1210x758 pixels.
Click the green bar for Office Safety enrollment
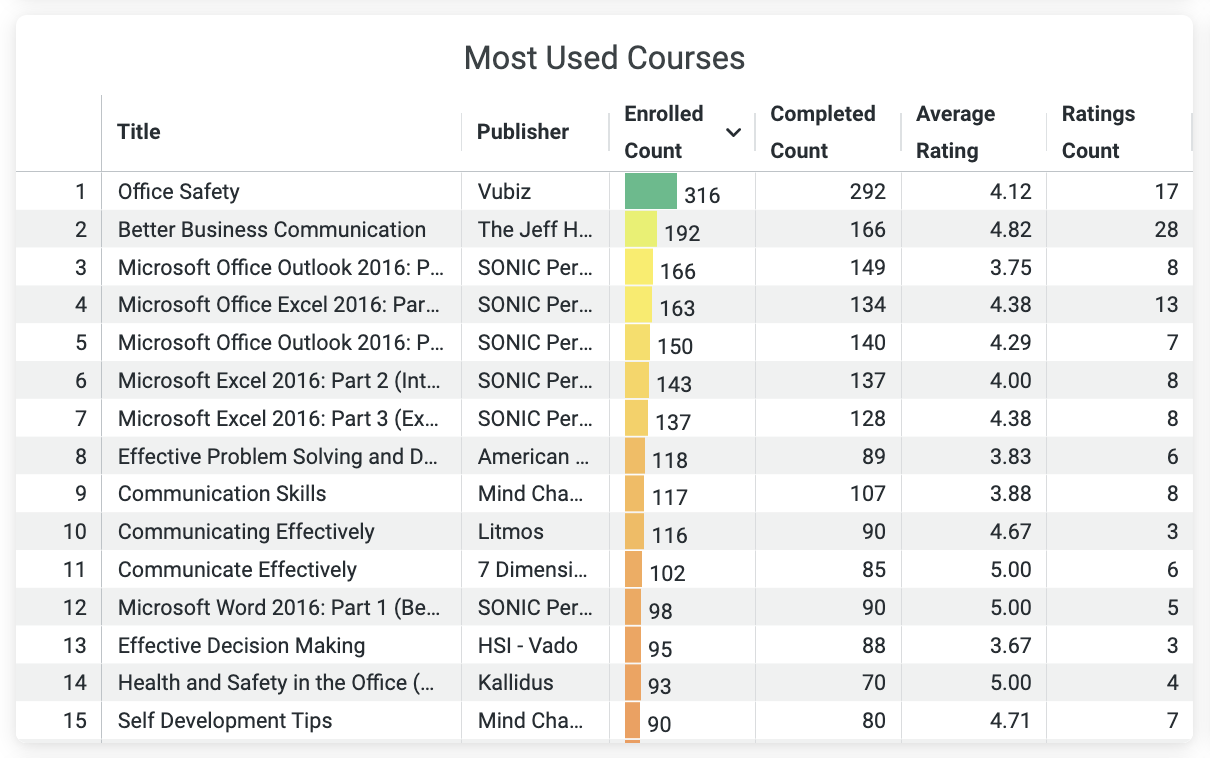point(651,191)
